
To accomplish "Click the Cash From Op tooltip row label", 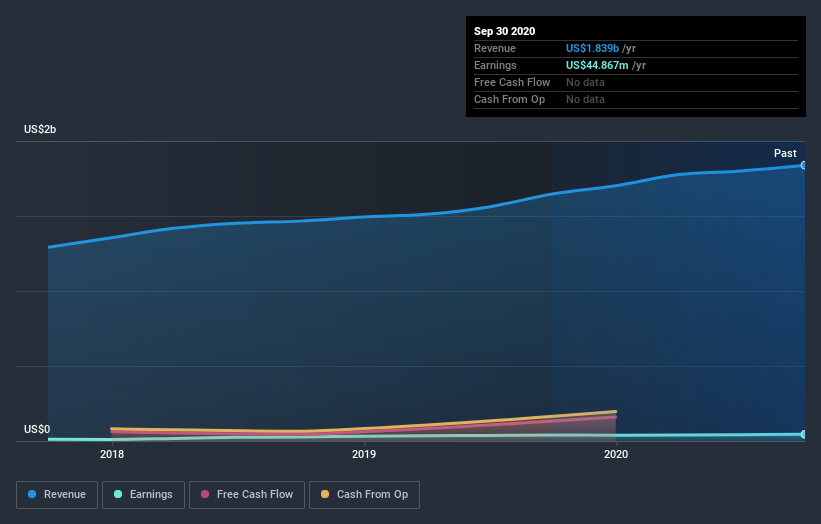I will [509, 99].
